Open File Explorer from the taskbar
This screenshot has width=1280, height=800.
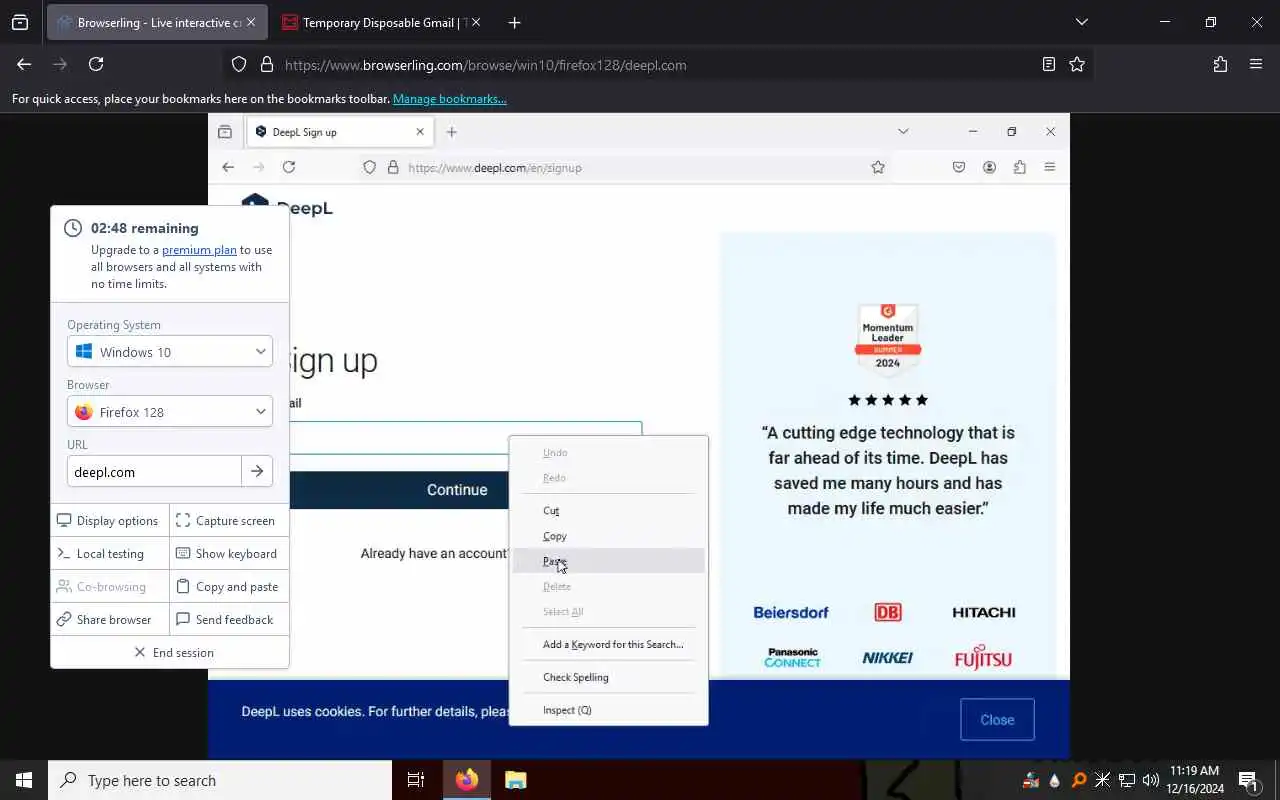(515, 780)
